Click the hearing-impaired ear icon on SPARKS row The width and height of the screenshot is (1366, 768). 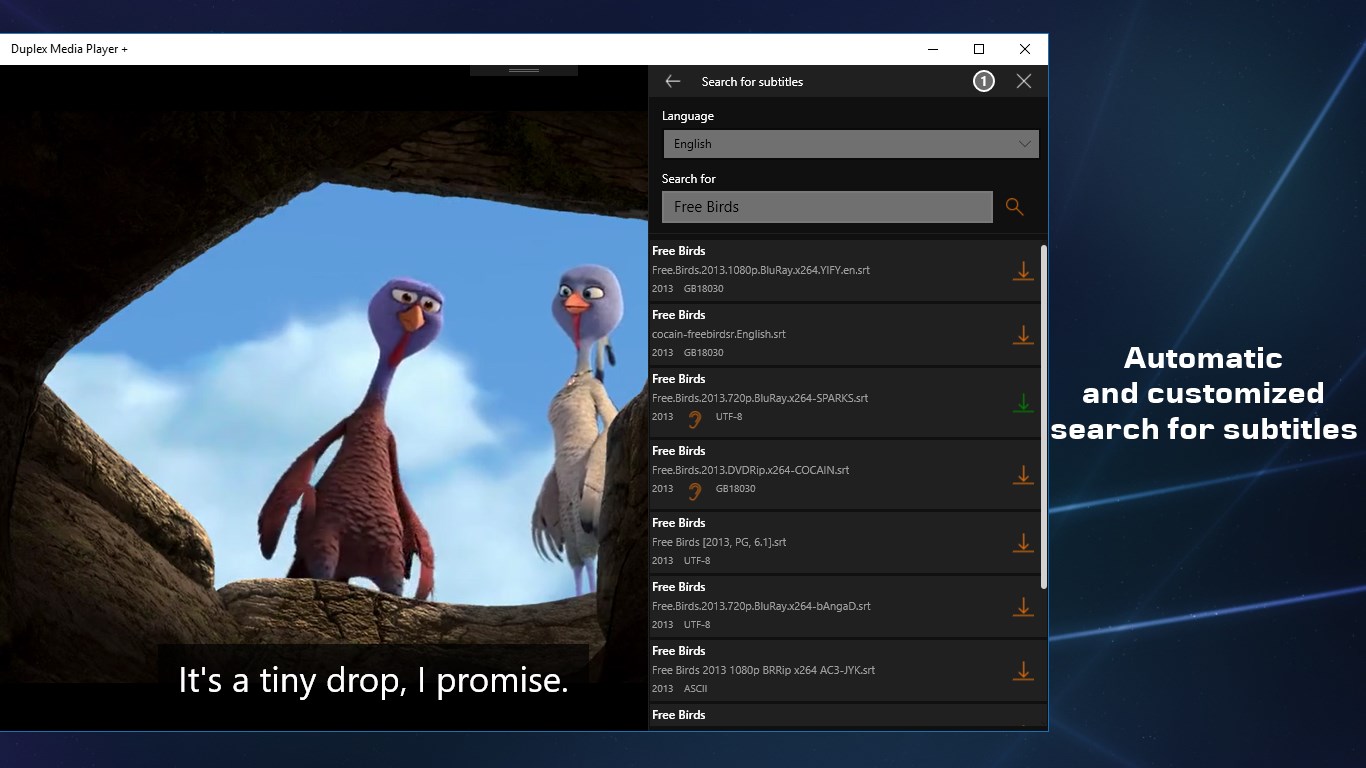695,418
